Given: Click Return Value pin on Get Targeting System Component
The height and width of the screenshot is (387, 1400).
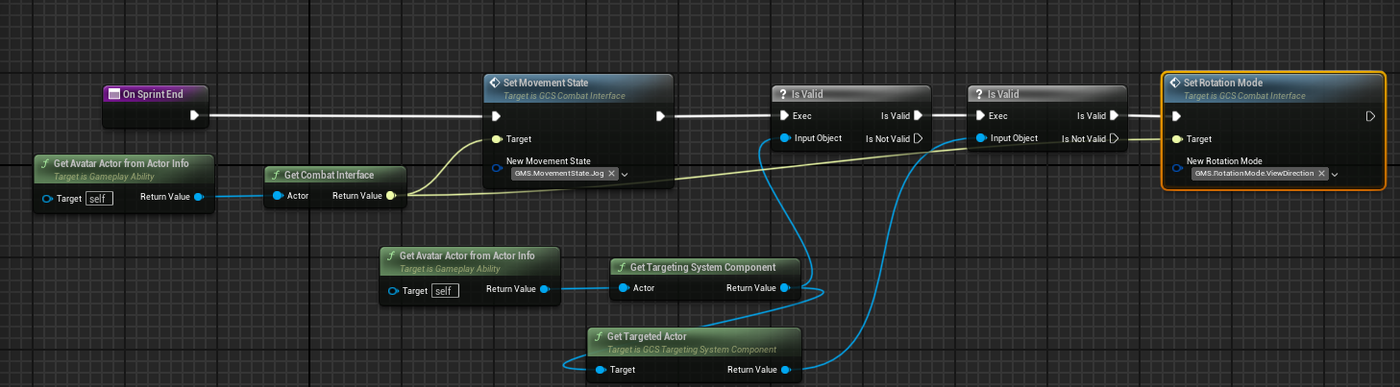Looking at the screenshot, I should (785, 288).
